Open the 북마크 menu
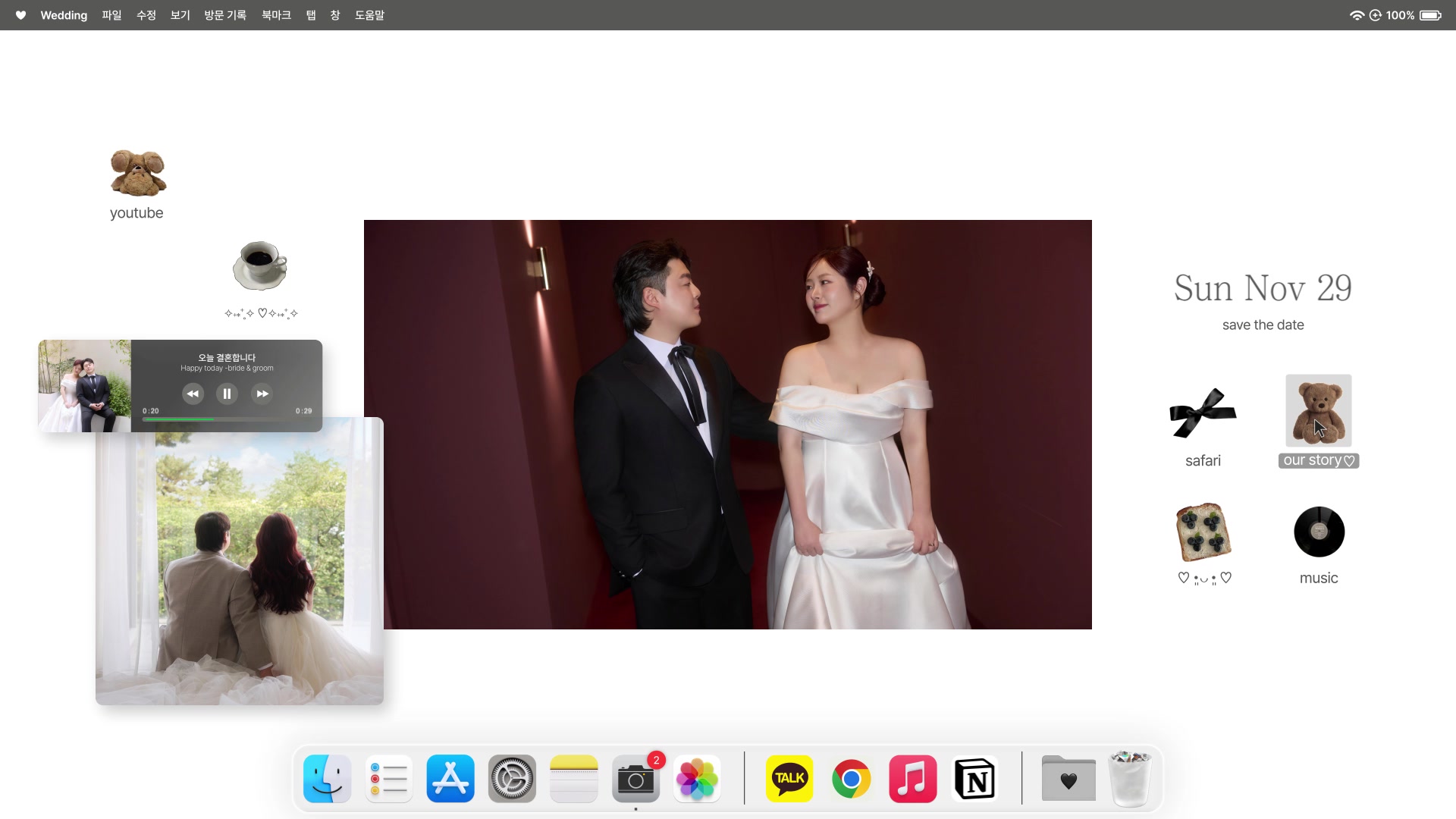The image size is (1456, 819). point(276,15)
